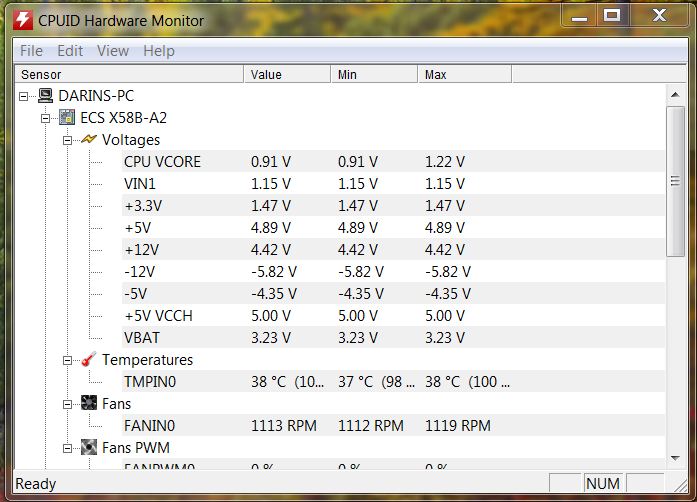The image size is (697, 502).
Task: Click the 1119 RPM max value
Action: tap(458, 426)
